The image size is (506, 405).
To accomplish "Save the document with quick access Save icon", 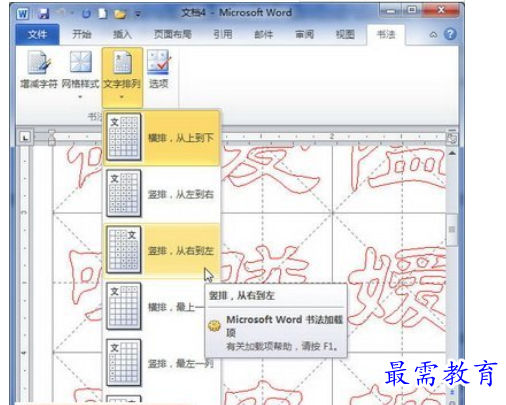I will click(44, 14).
